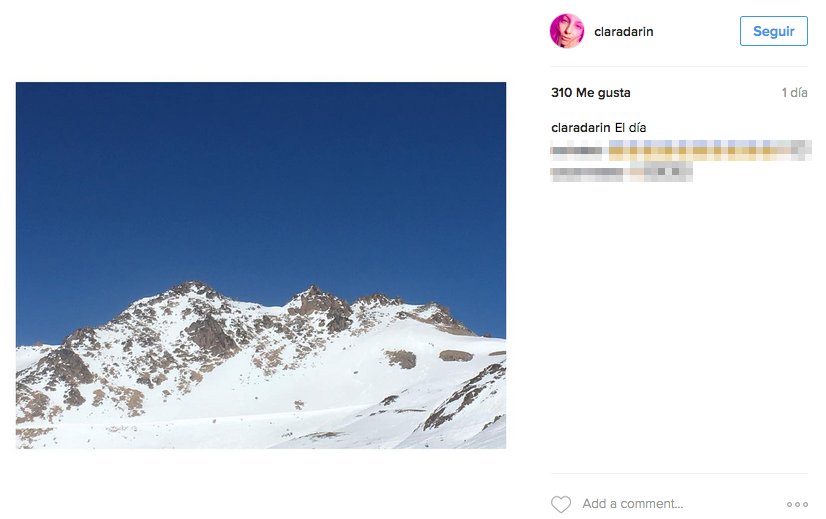Click the blurred second caption line

[622, 172]
